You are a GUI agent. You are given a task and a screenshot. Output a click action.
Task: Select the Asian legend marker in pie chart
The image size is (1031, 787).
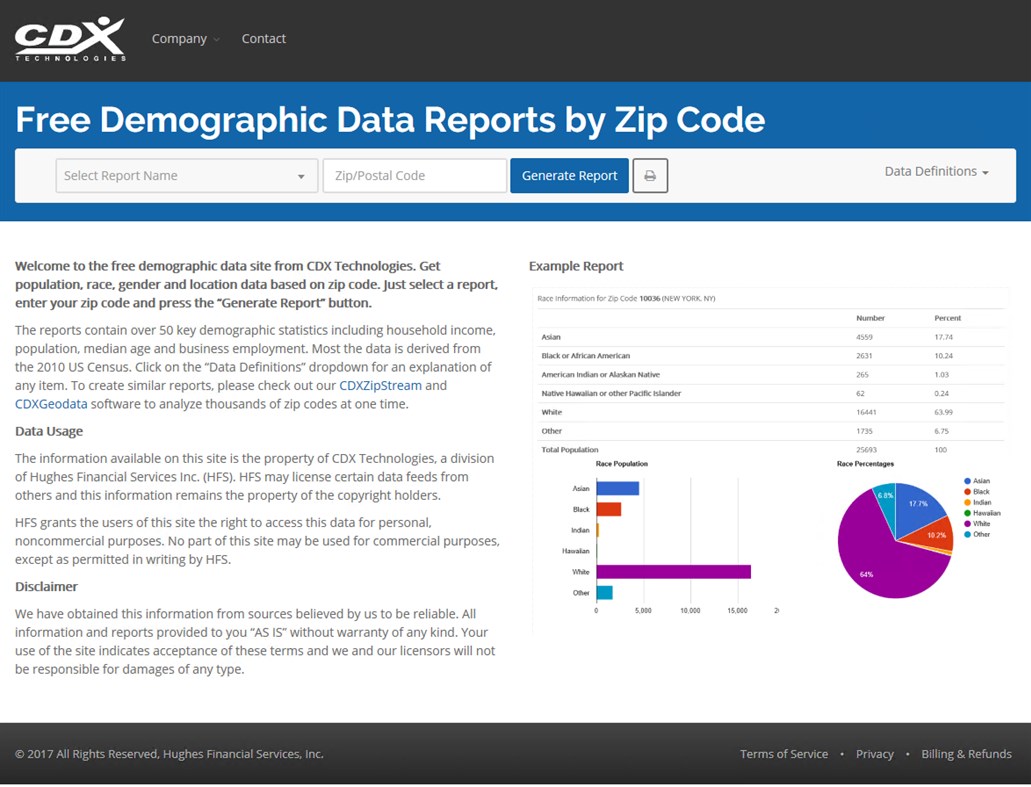(x=966, y=481)
